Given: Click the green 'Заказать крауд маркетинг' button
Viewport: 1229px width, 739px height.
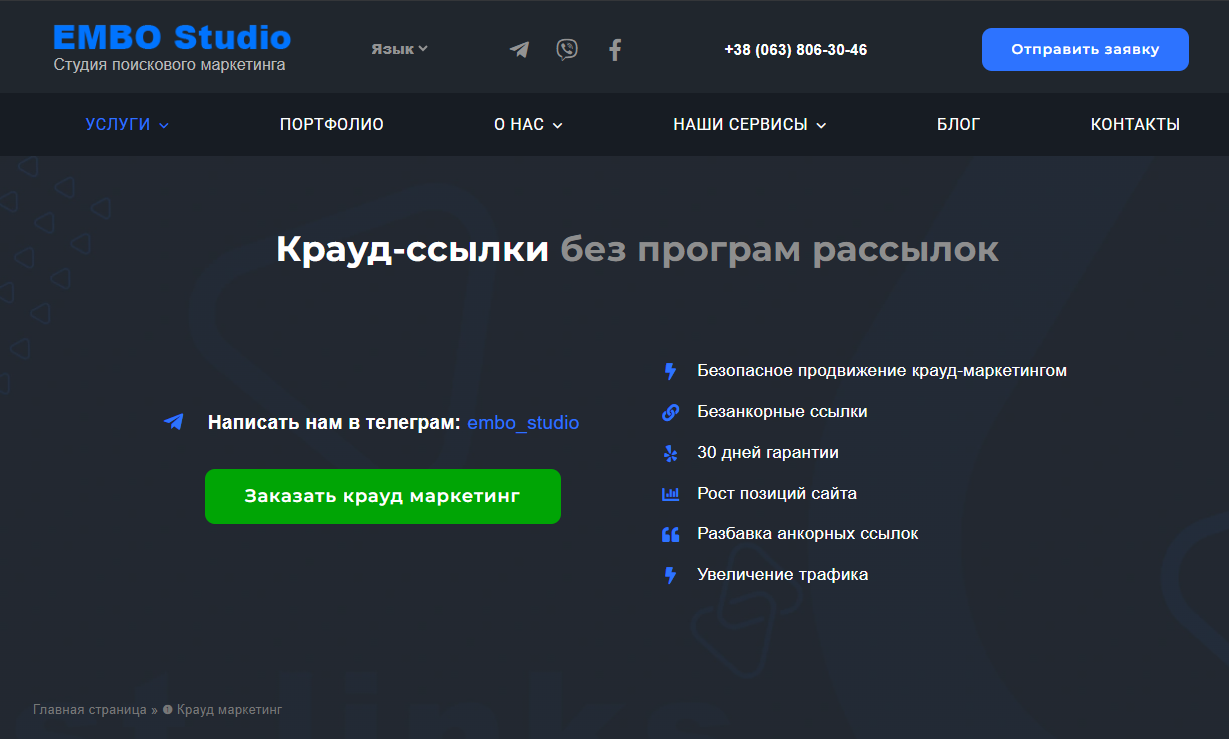Looking at the screenshot, I should click(x=383, y=496).
